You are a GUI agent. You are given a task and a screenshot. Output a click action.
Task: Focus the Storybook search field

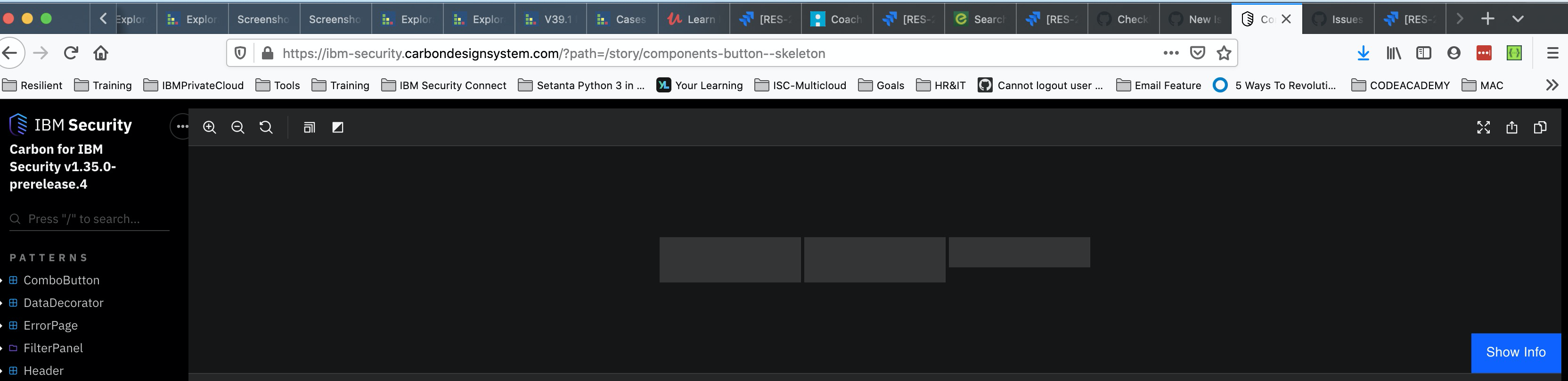click(x=90, y=219)
